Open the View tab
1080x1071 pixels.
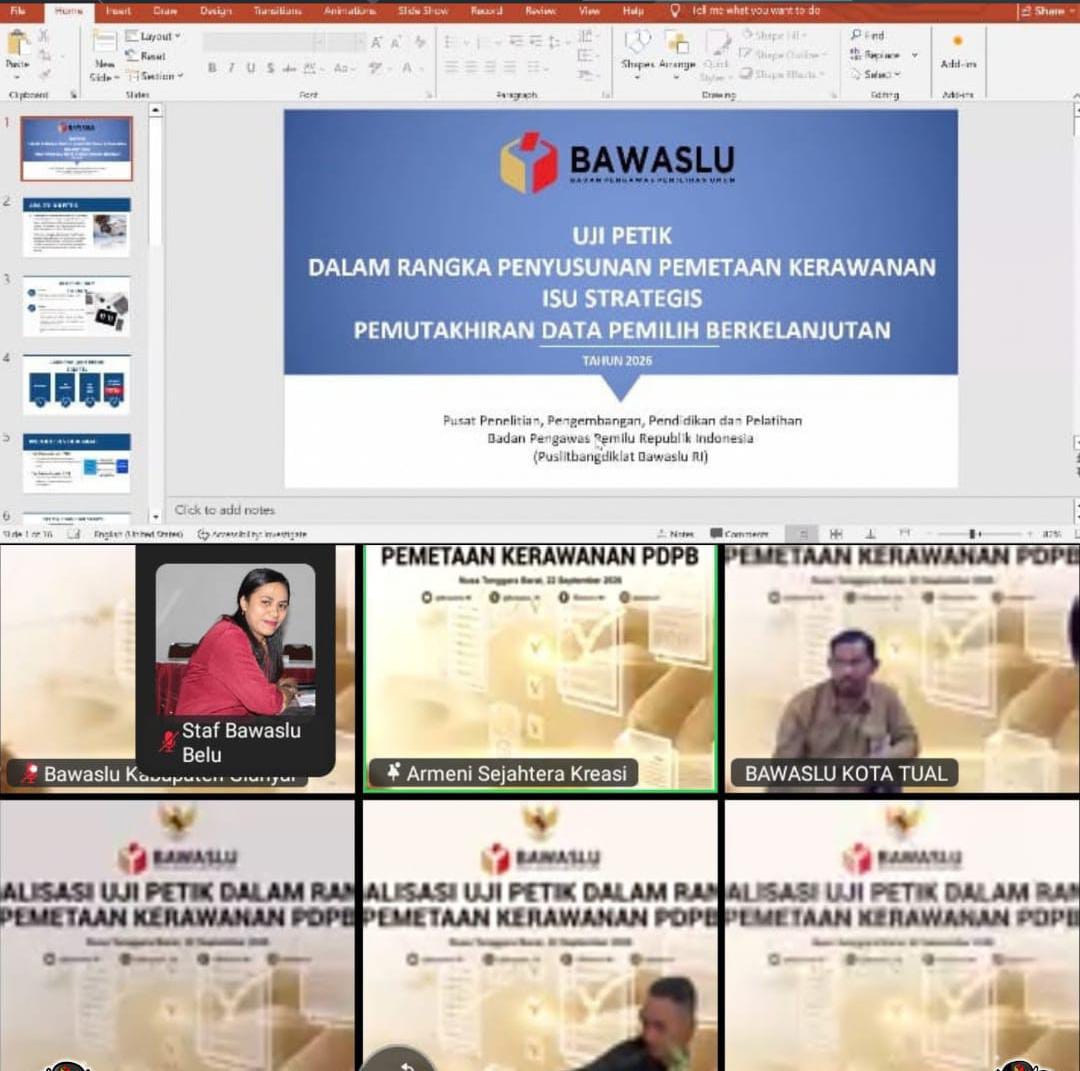[589, 10]
